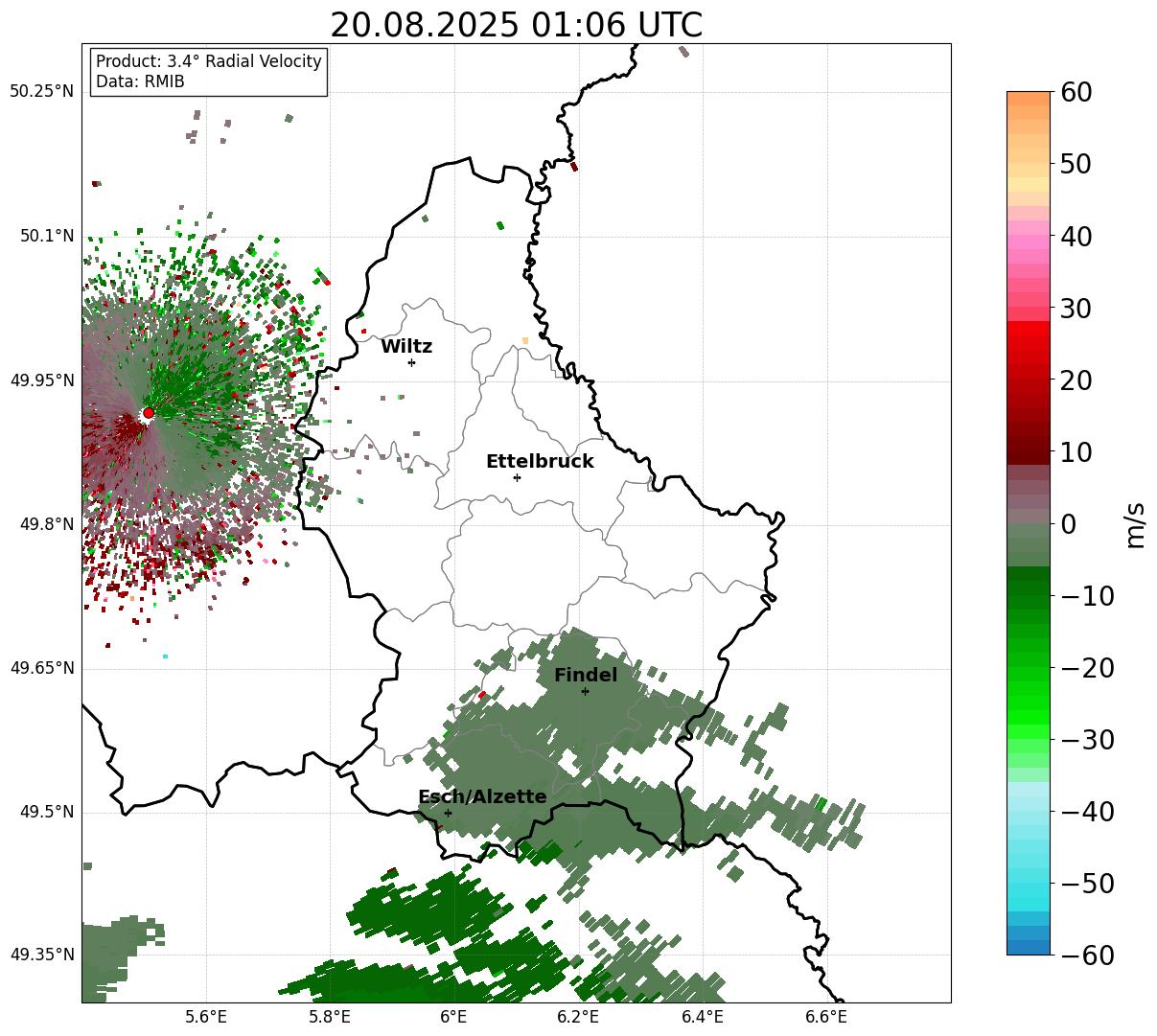The width and height of the screenshot is (1157, 1036).
Task: Click the 5.8°E longitude label
Action: (x=330, y=1017)
